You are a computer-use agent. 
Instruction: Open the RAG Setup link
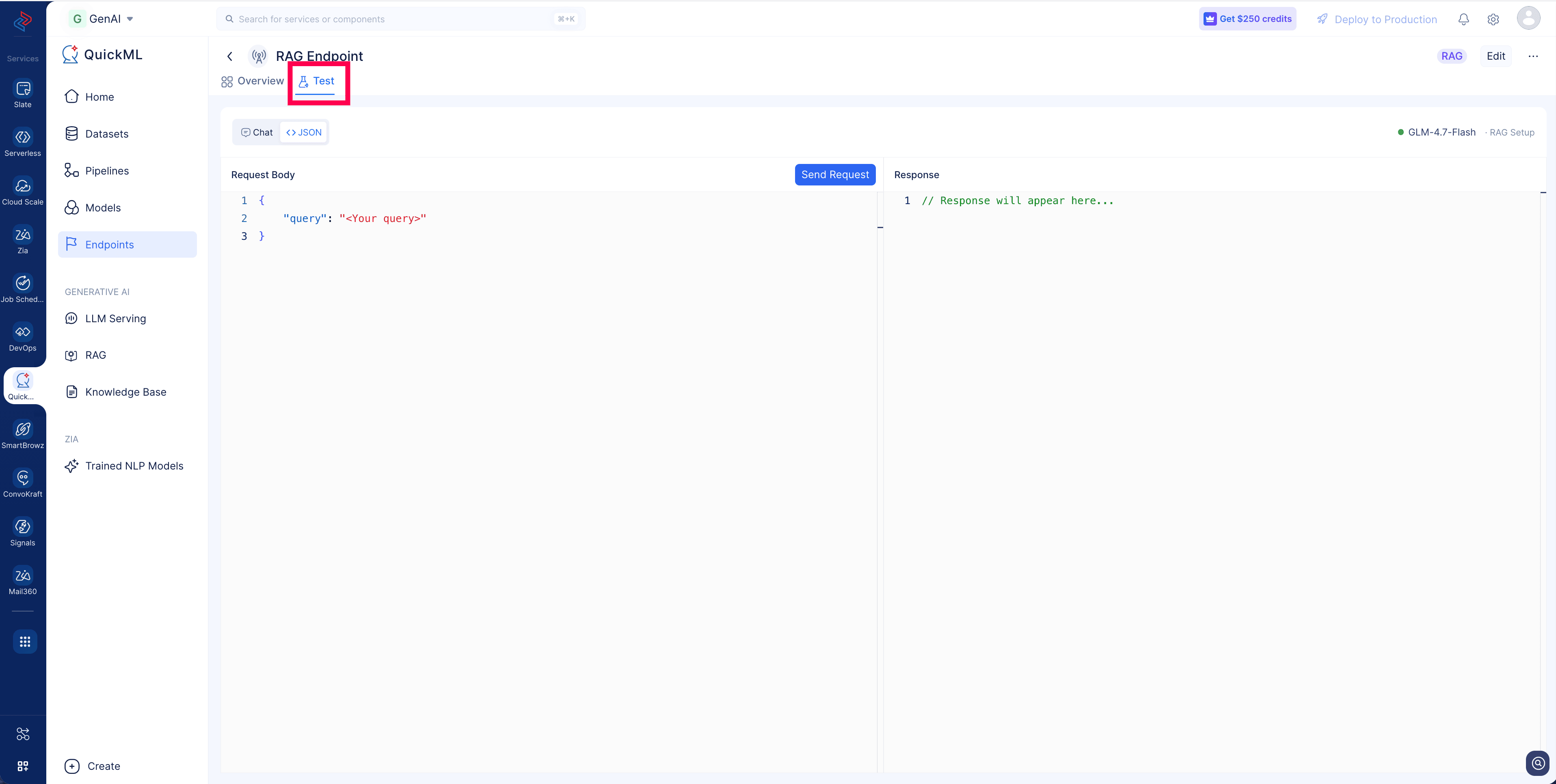pos(1511,132)
